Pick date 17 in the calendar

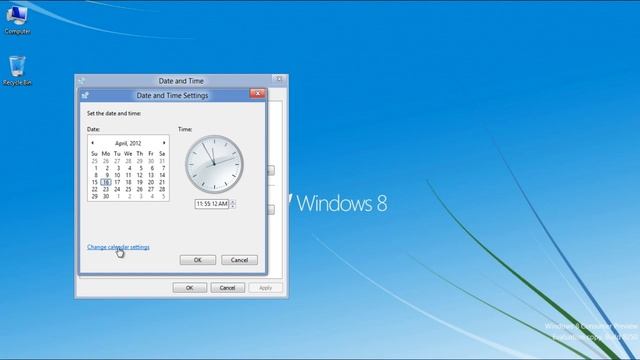117,182
